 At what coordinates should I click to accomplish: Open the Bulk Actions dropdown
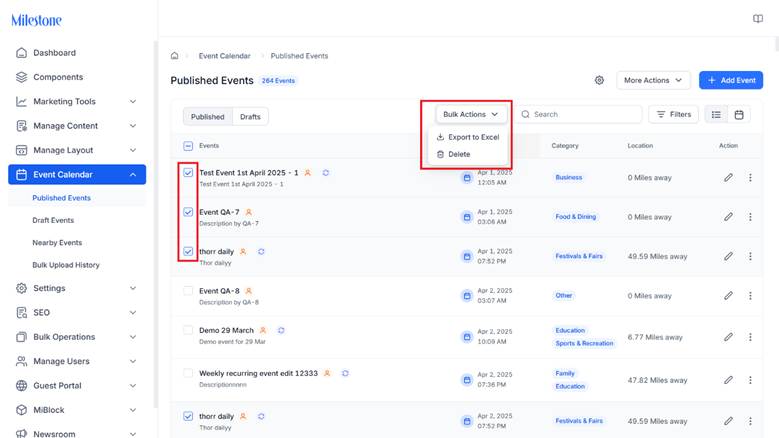470,114
